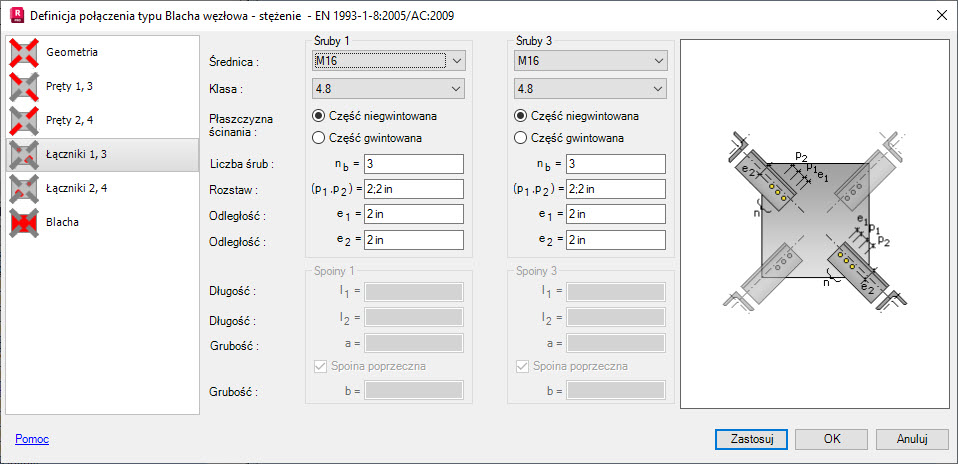Screen dimensions: 958x464
Task: Click the Śruby 3 Rozstaw input field
Action: point(615,189)
